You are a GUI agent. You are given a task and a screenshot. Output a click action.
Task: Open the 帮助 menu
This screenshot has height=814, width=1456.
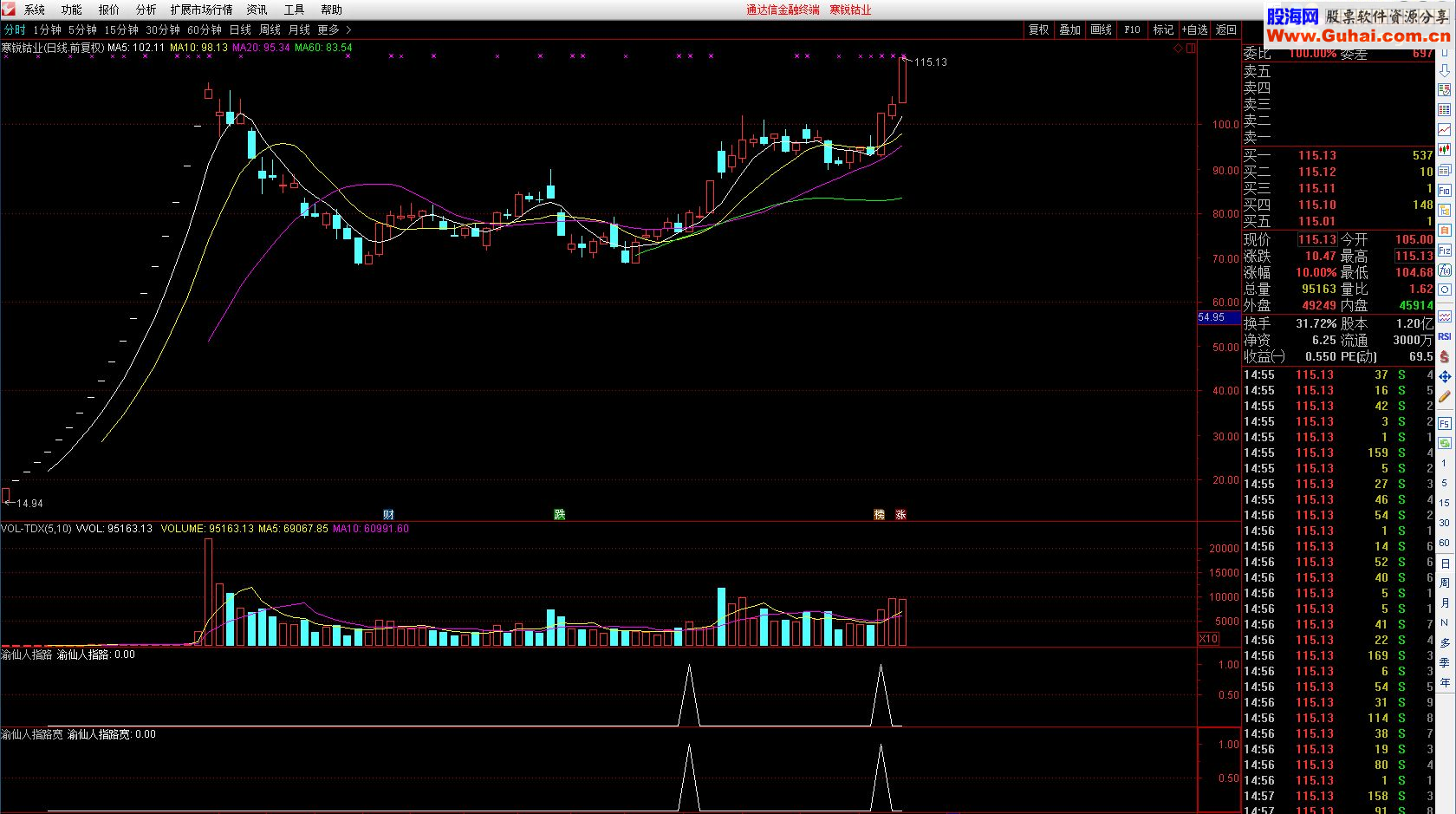pyautogui.click(x=332, y=10)
